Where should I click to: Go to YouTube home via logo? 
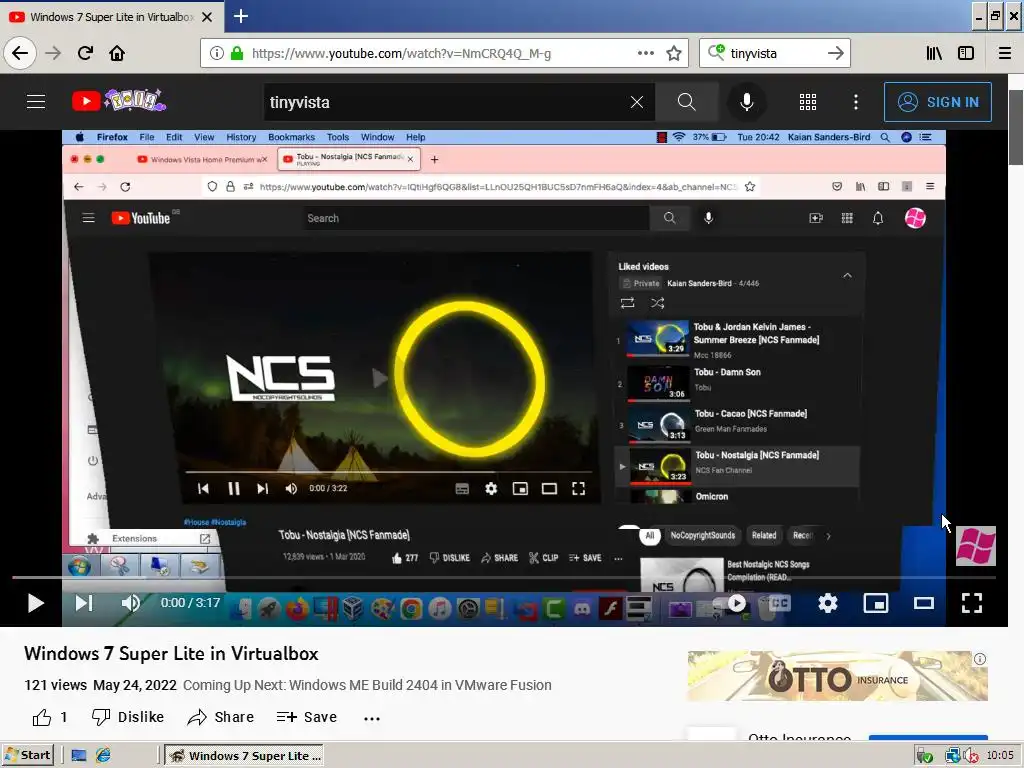tap(119, 101)
